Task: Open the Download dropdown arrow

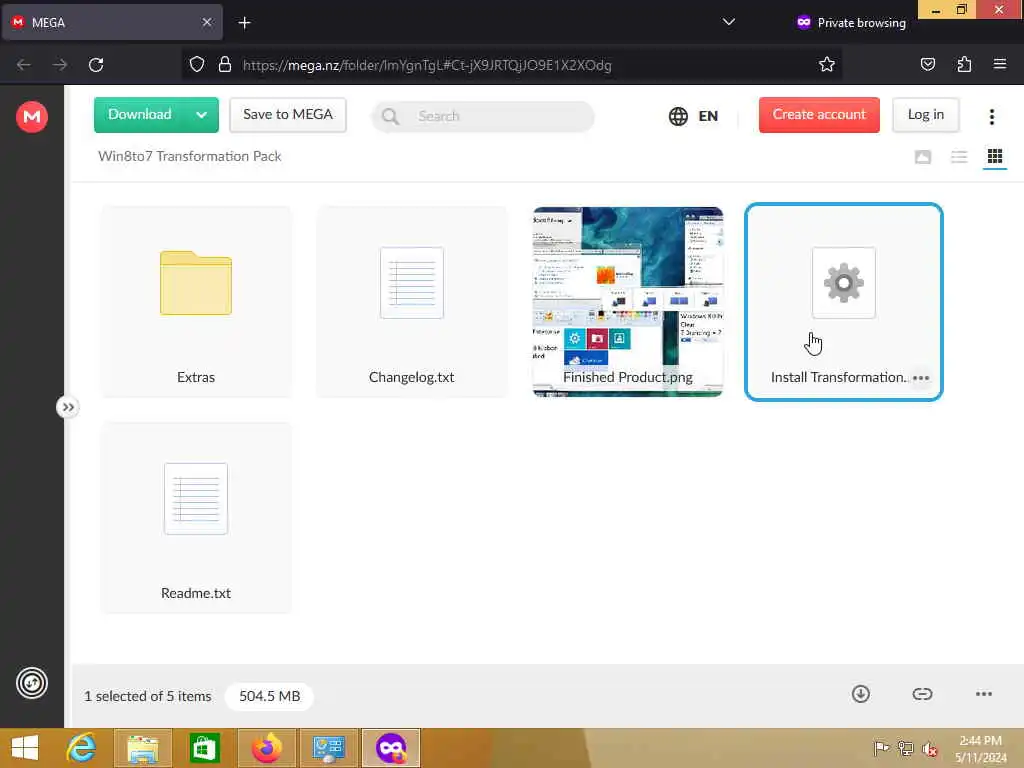Action: click(202, 115)
